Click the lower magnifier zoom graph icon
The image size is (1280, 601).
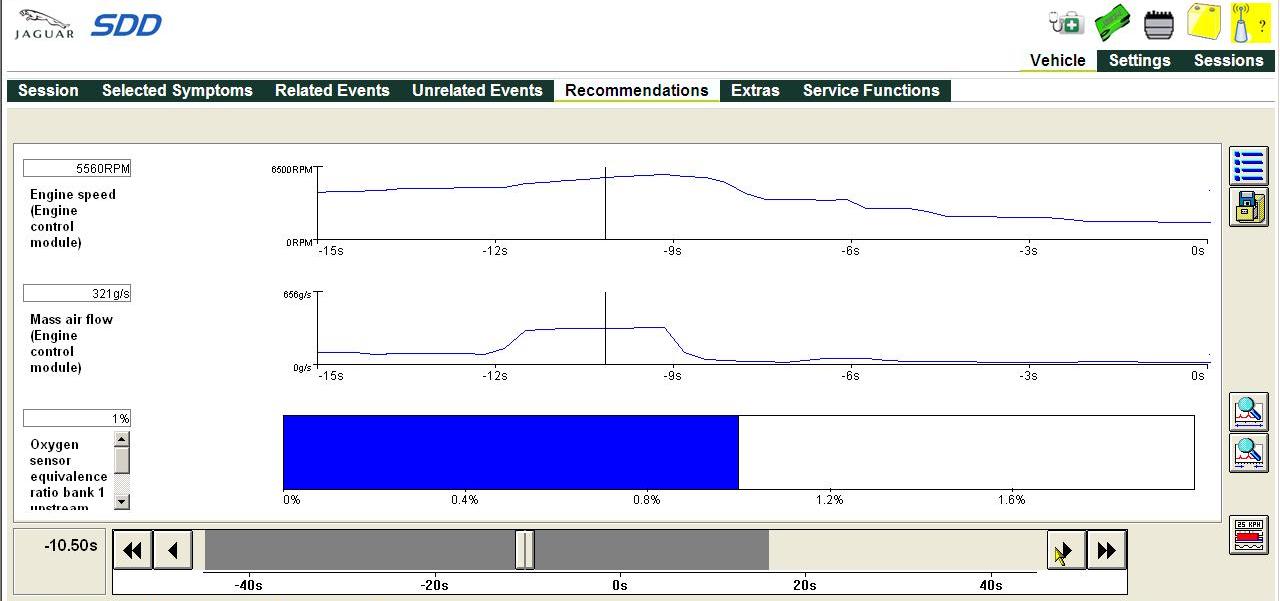point(1248,452)
